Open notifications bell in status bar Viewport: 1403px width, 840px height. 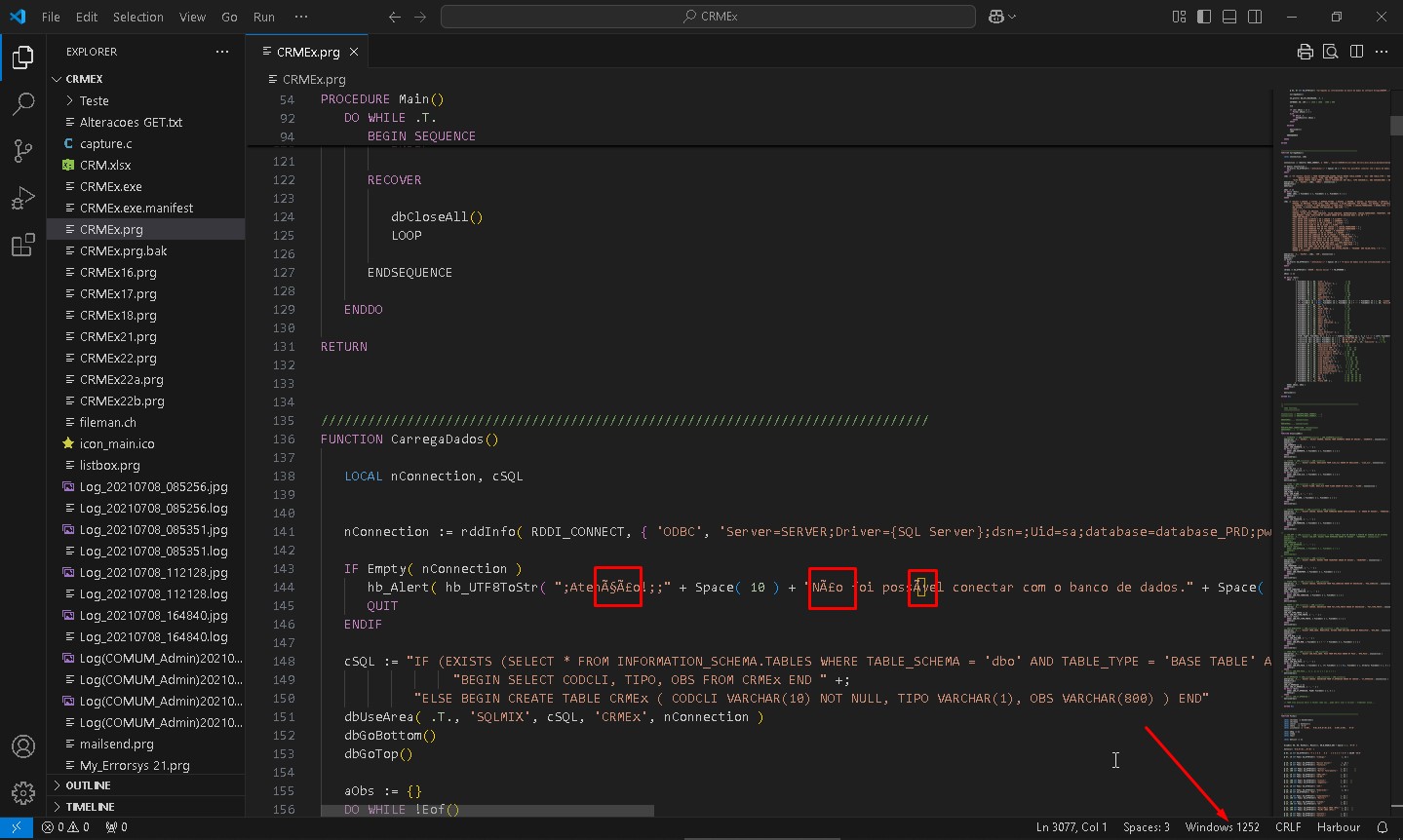point(1382,827)
